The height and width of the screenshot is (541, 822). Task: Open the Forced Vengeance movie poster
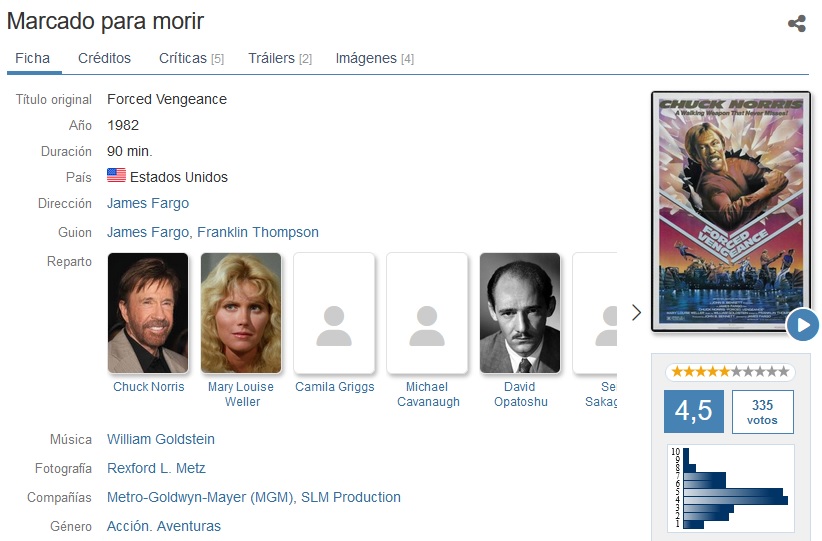(x=730, y=212)
